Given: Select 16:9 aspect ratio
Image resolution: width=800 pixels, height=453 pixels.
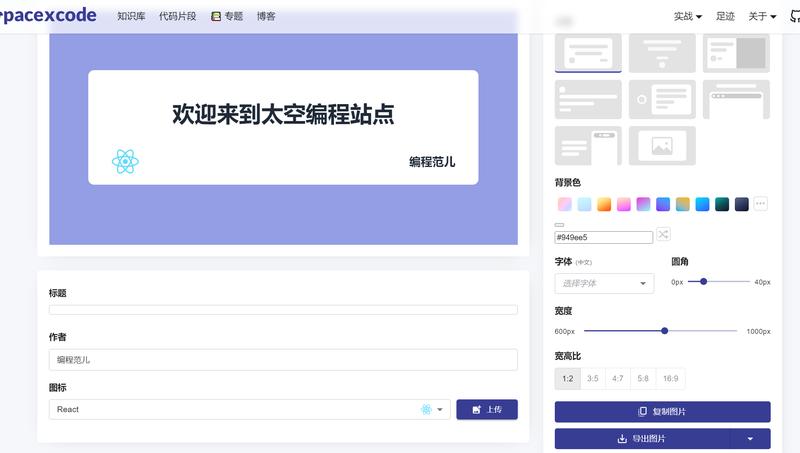Looking at the screenshot, I should tap(670, 379).
